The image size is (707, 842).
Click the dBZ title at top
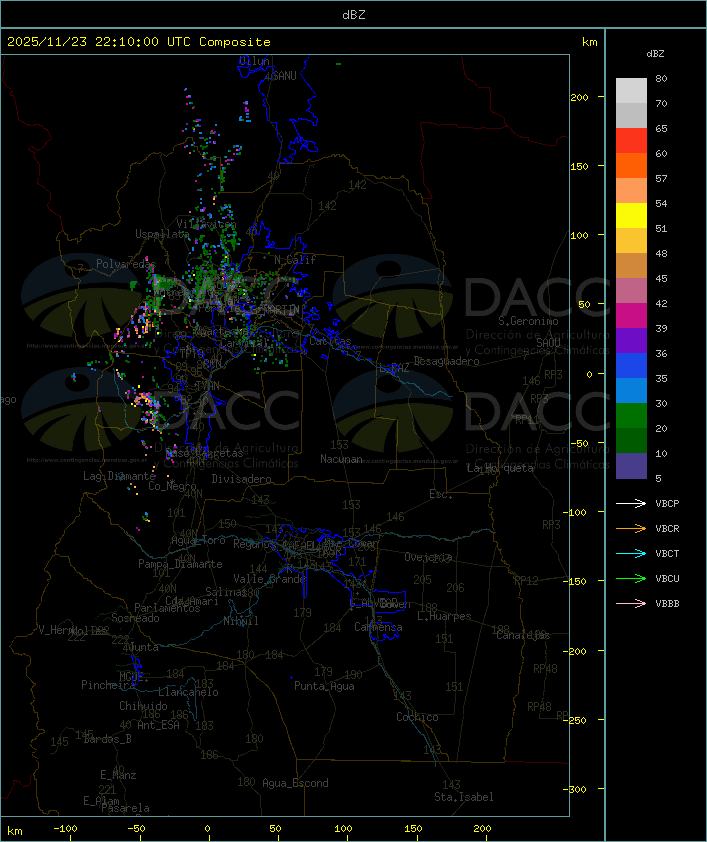[x=354, y=14]
